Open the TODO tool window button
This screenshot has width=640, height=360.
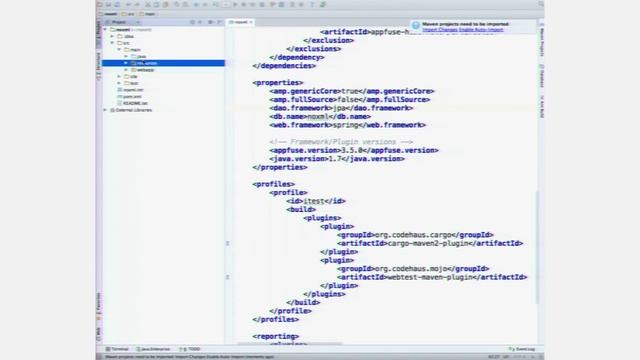pos(190,349)
